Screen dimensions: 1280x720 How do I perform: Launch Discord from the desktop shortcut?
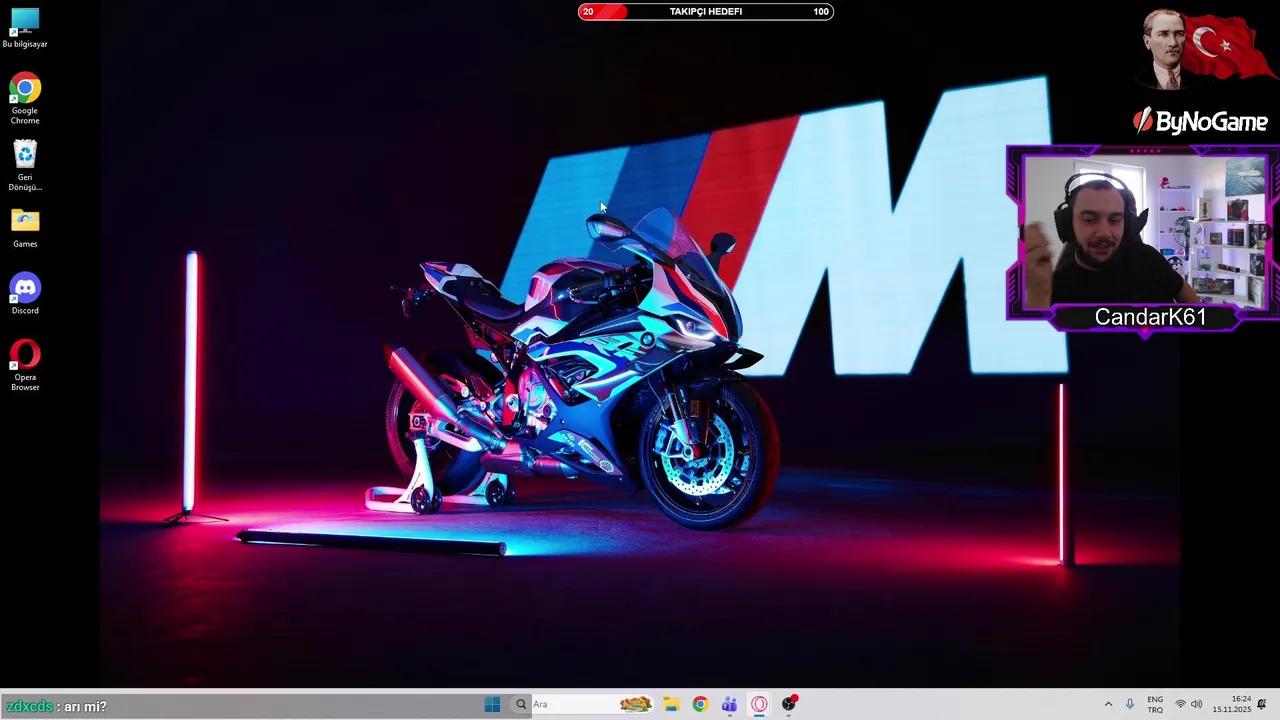(x=25, y=295)
